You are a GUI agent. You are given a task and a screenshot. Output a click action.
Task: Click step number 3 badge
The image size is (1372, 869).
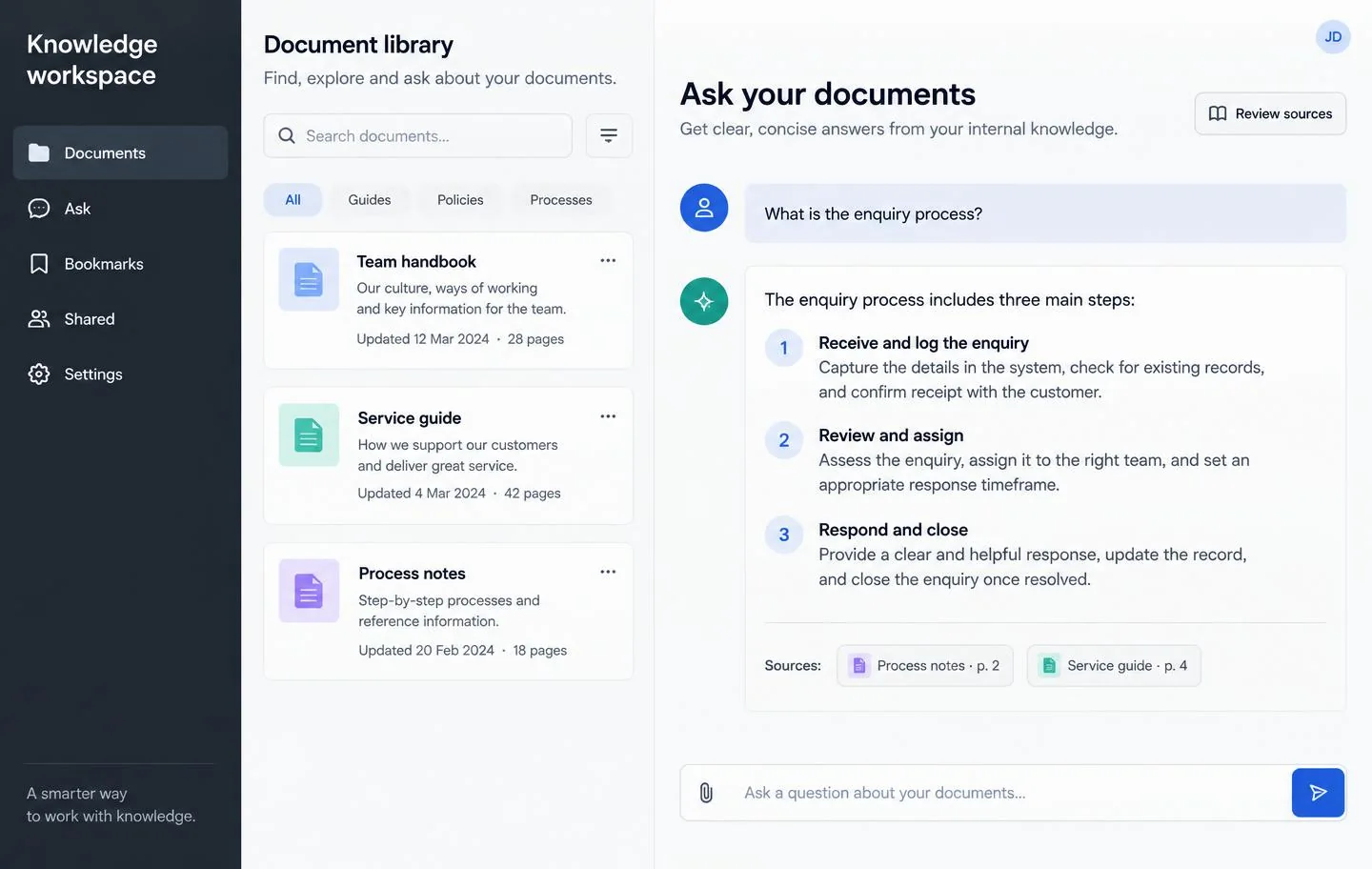coord(784,535)
